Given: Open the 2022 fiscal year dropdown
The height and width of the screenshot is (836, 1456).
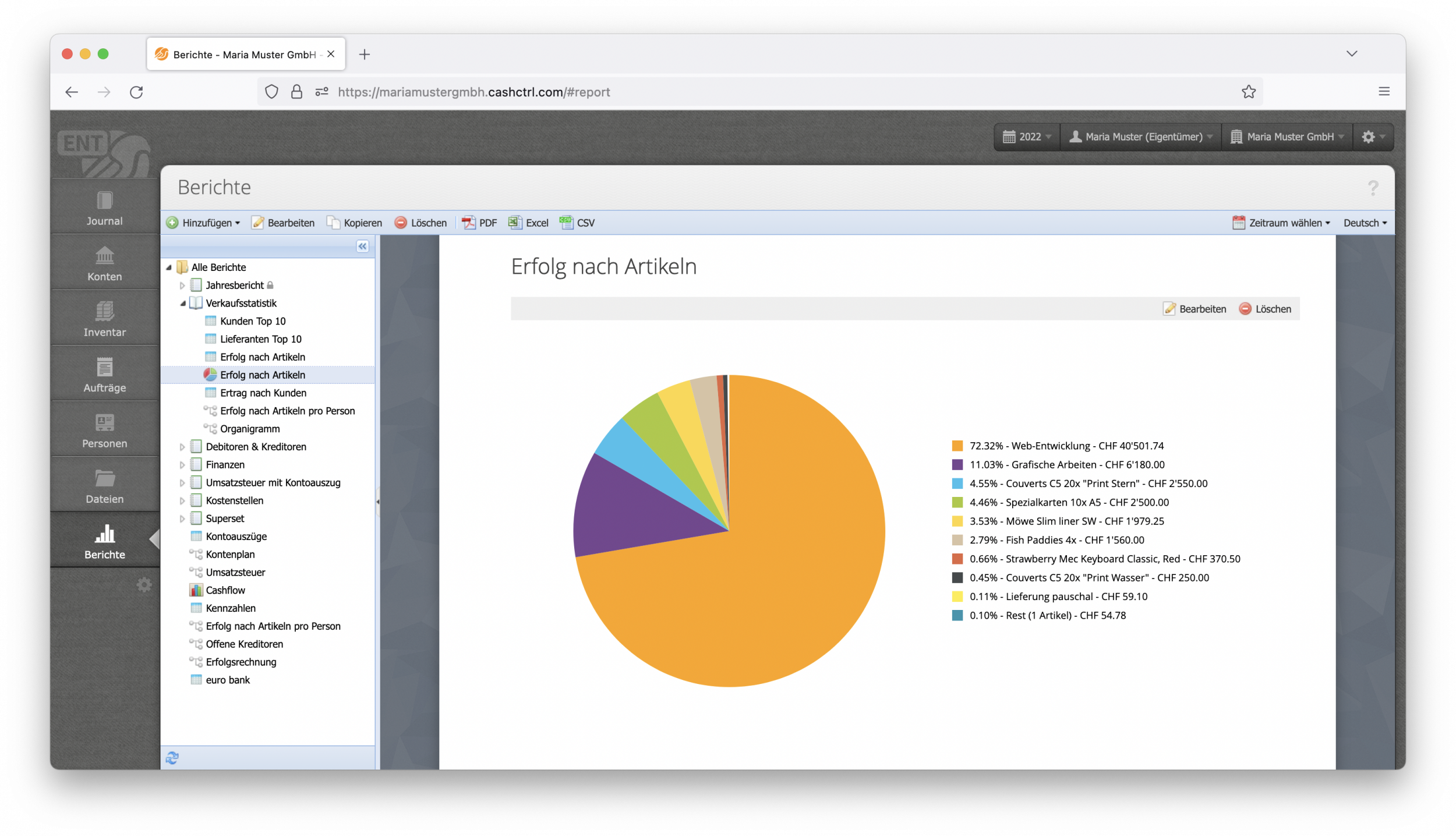Looking at the screenshot, I should point(1027,137).
